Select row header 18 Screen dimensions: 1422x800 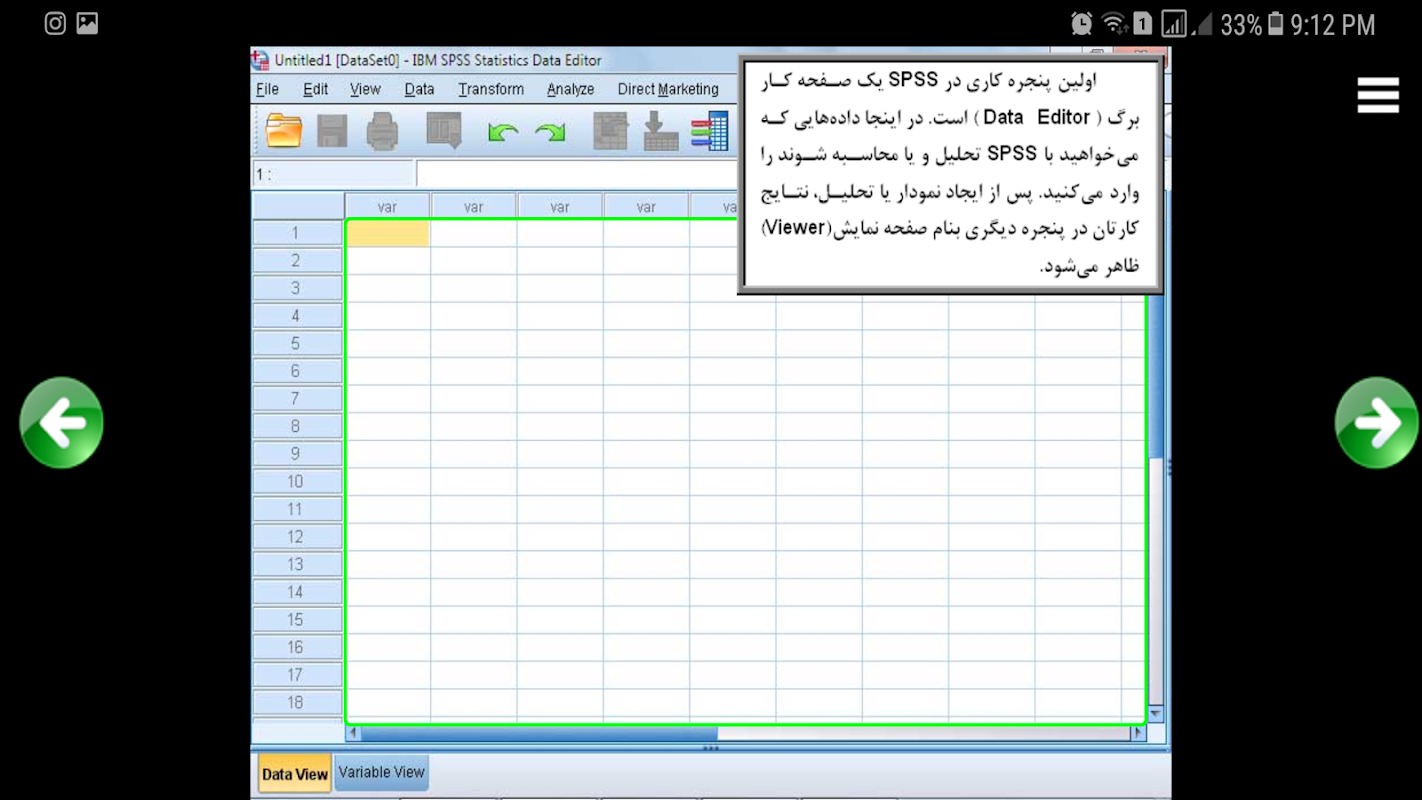pos(297,703)
